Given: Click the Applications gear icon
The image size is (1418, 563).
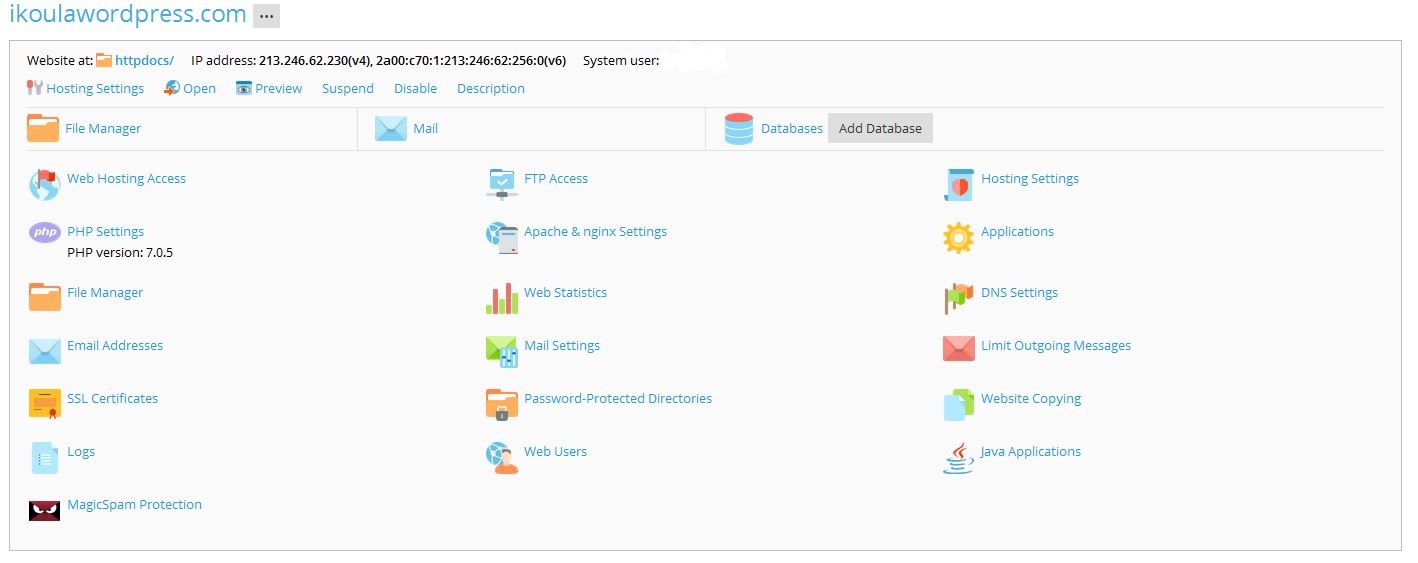Looking at the screenshot, I should [x=958, y=237].
